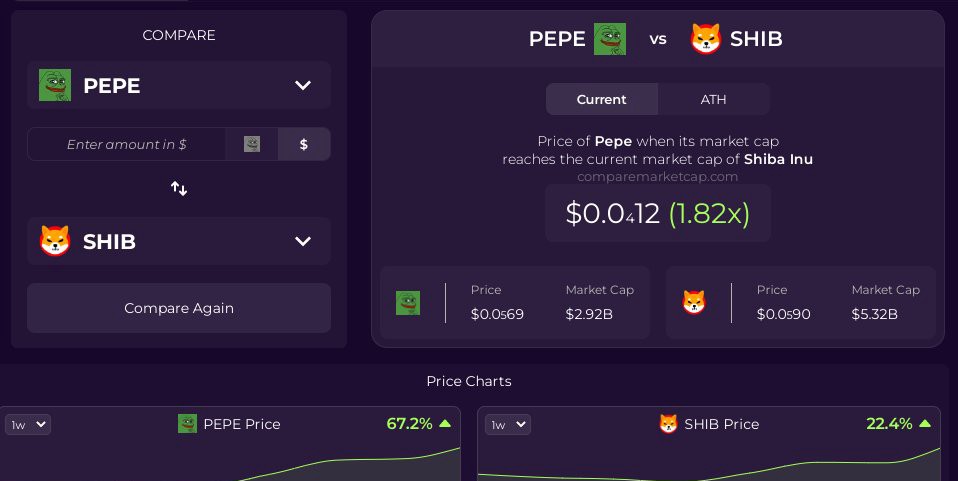The height and width of the screenshot is (481, 958).
Task: Open SHIB chart 1w timeframe dropdown
Action: click(x=508, y=425)
